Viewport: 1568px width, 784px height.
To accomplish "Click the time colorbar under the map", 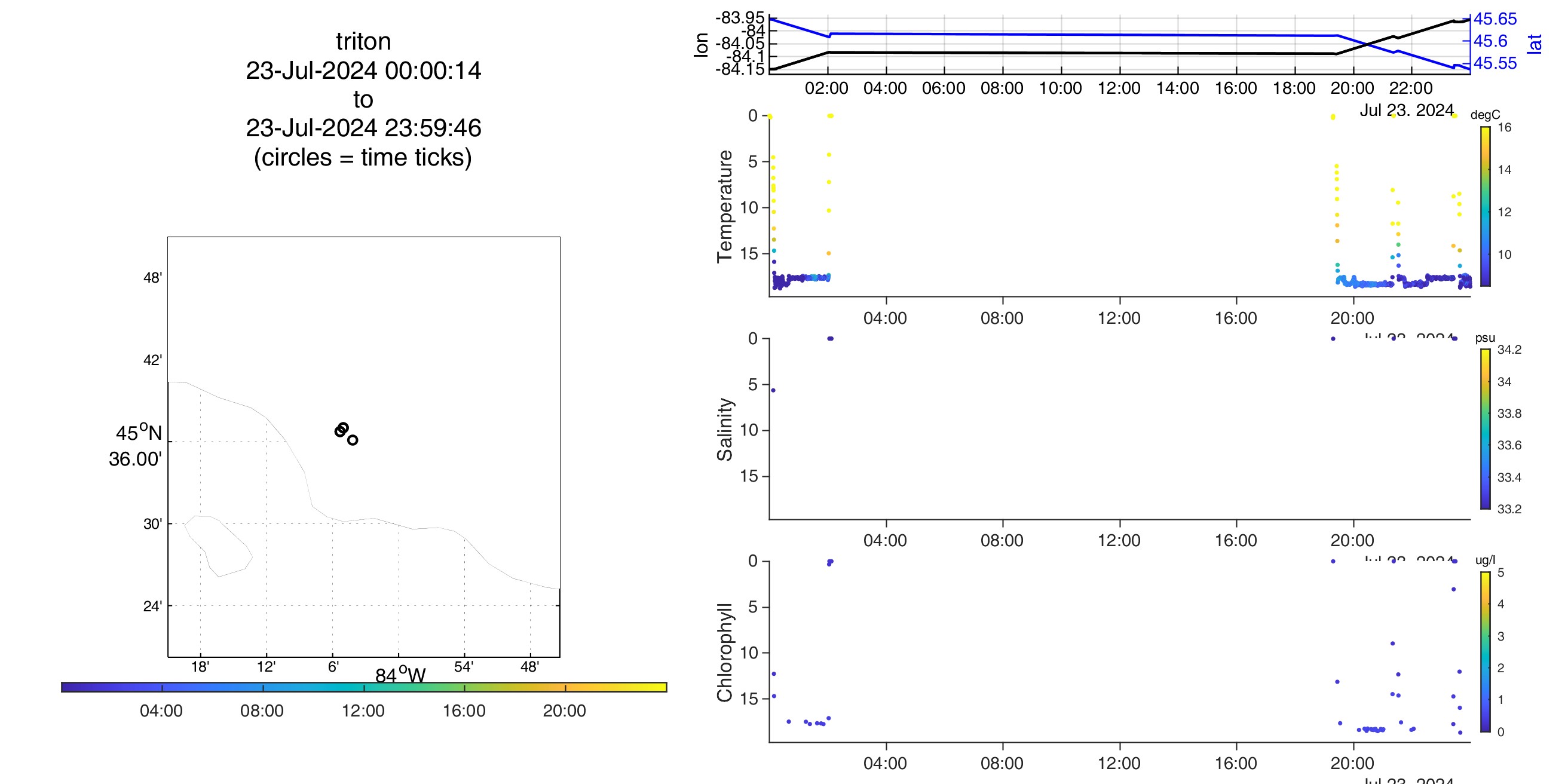I will pyautogui.click(x=364, y=687).
